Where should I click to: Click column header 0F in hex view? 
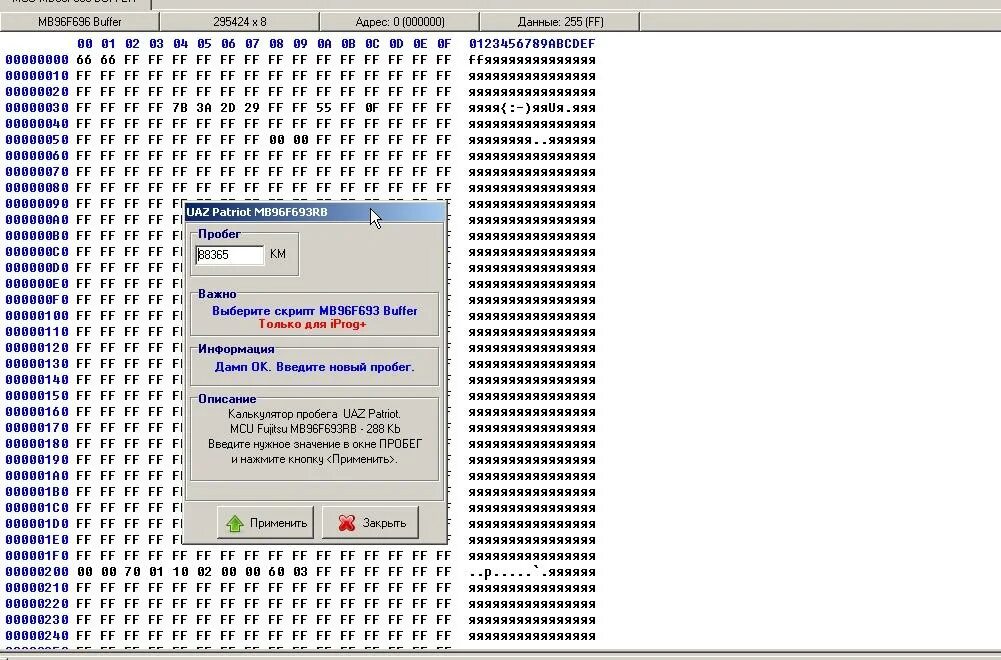[x=444, y=44]
